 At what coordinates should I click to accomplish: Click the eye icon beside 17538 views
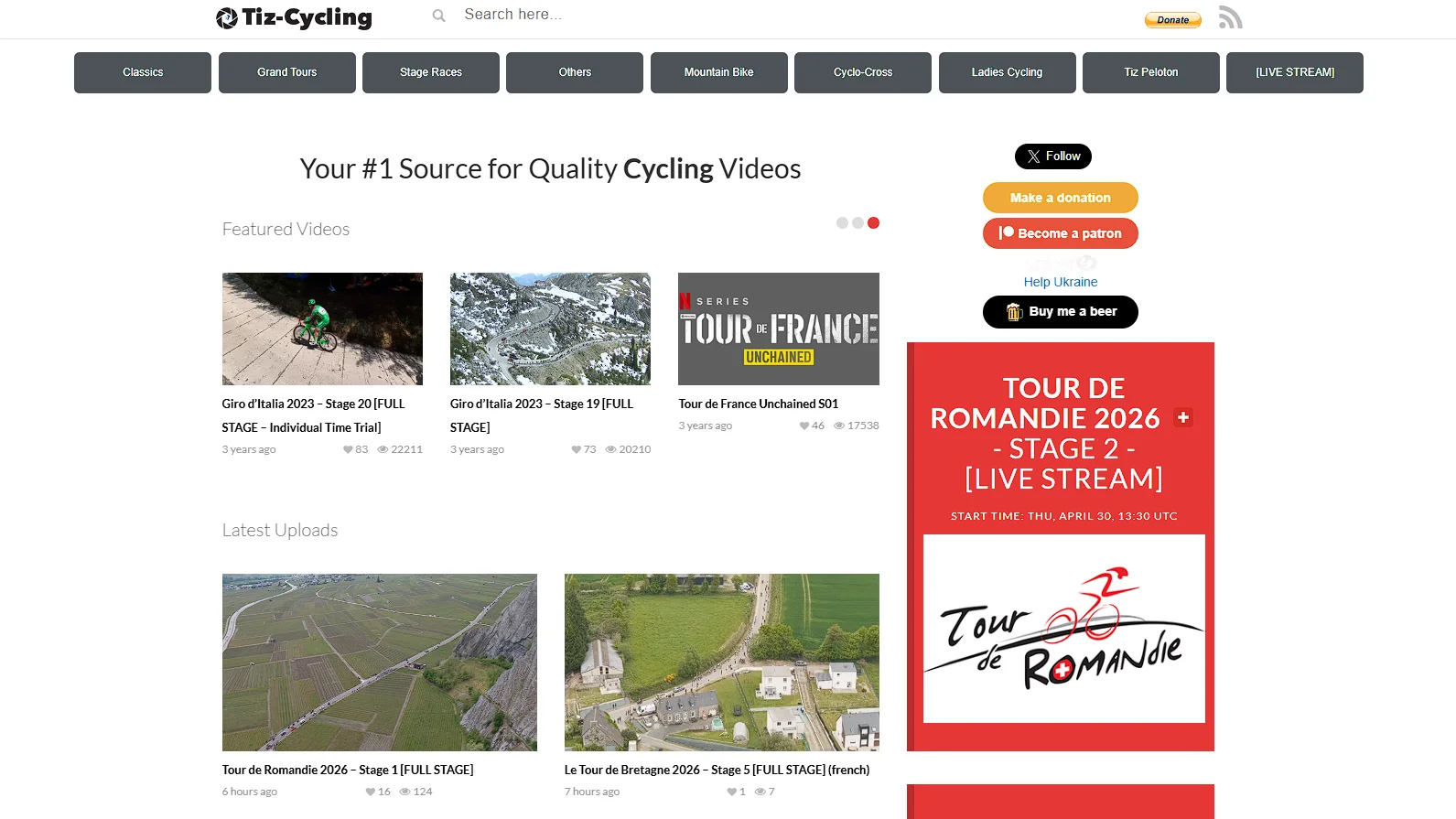839,426
